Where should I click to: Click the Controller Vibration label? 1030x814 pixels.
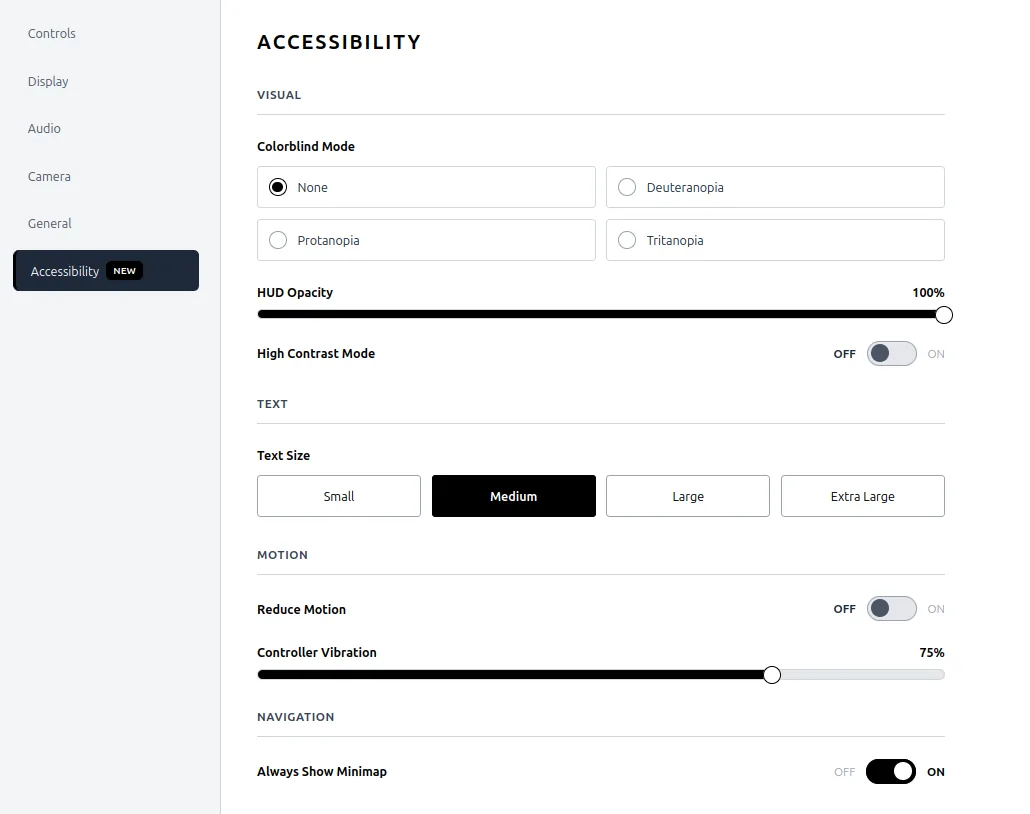317,652
